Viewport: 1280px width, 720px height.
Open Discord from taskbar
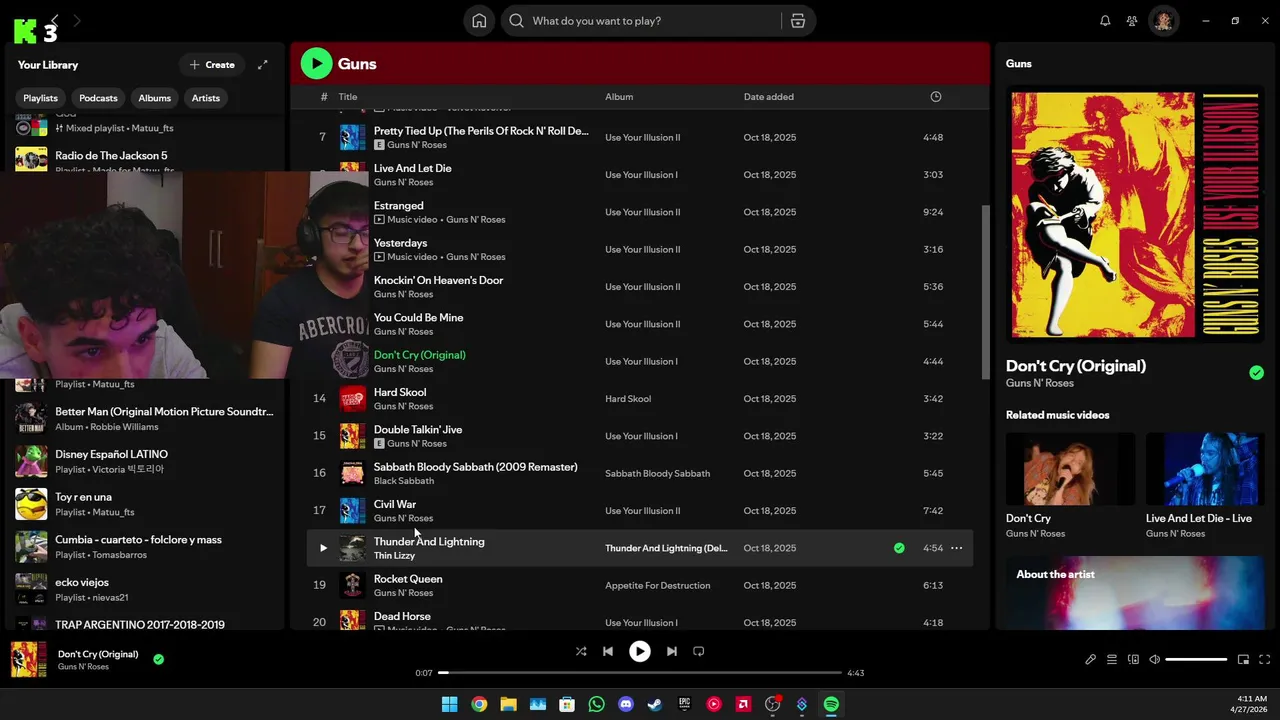pyautogui.click(x=626, y=704)
